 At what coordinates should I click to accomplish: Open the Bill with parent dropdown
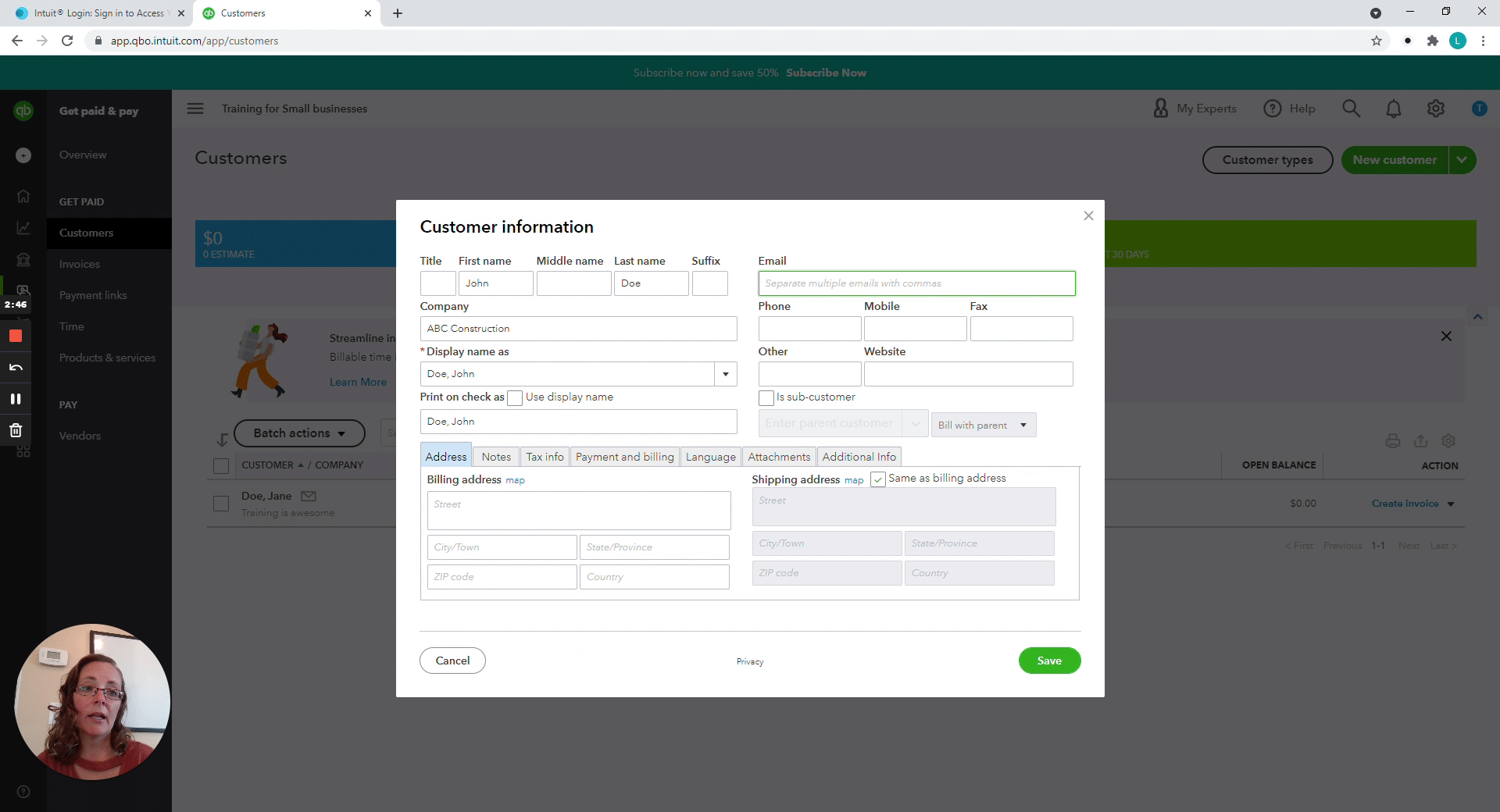coord(983,426)
